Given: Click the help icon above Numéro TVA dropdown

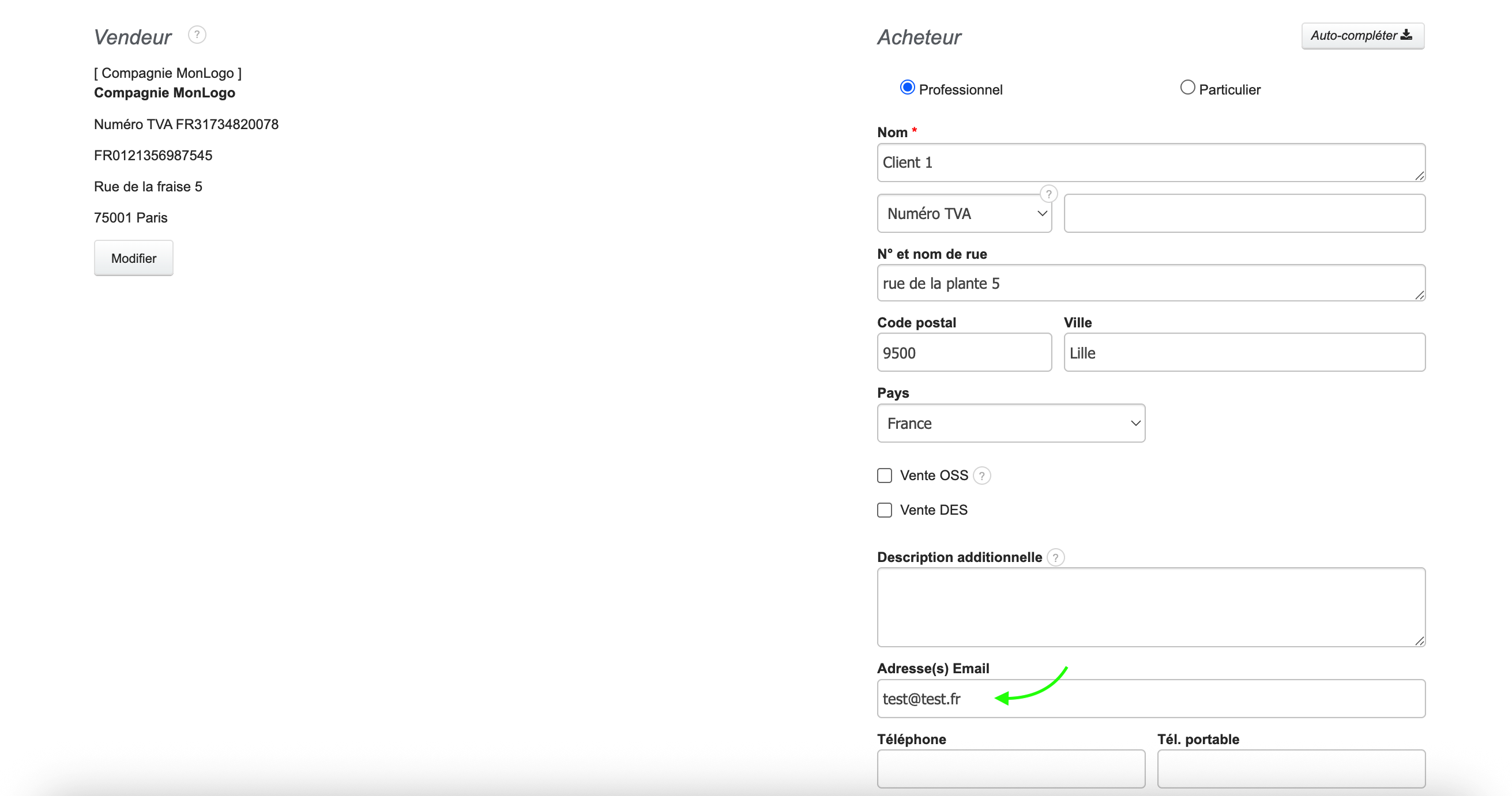Looking at the screenshot, I should click(x=1048, y=194).
